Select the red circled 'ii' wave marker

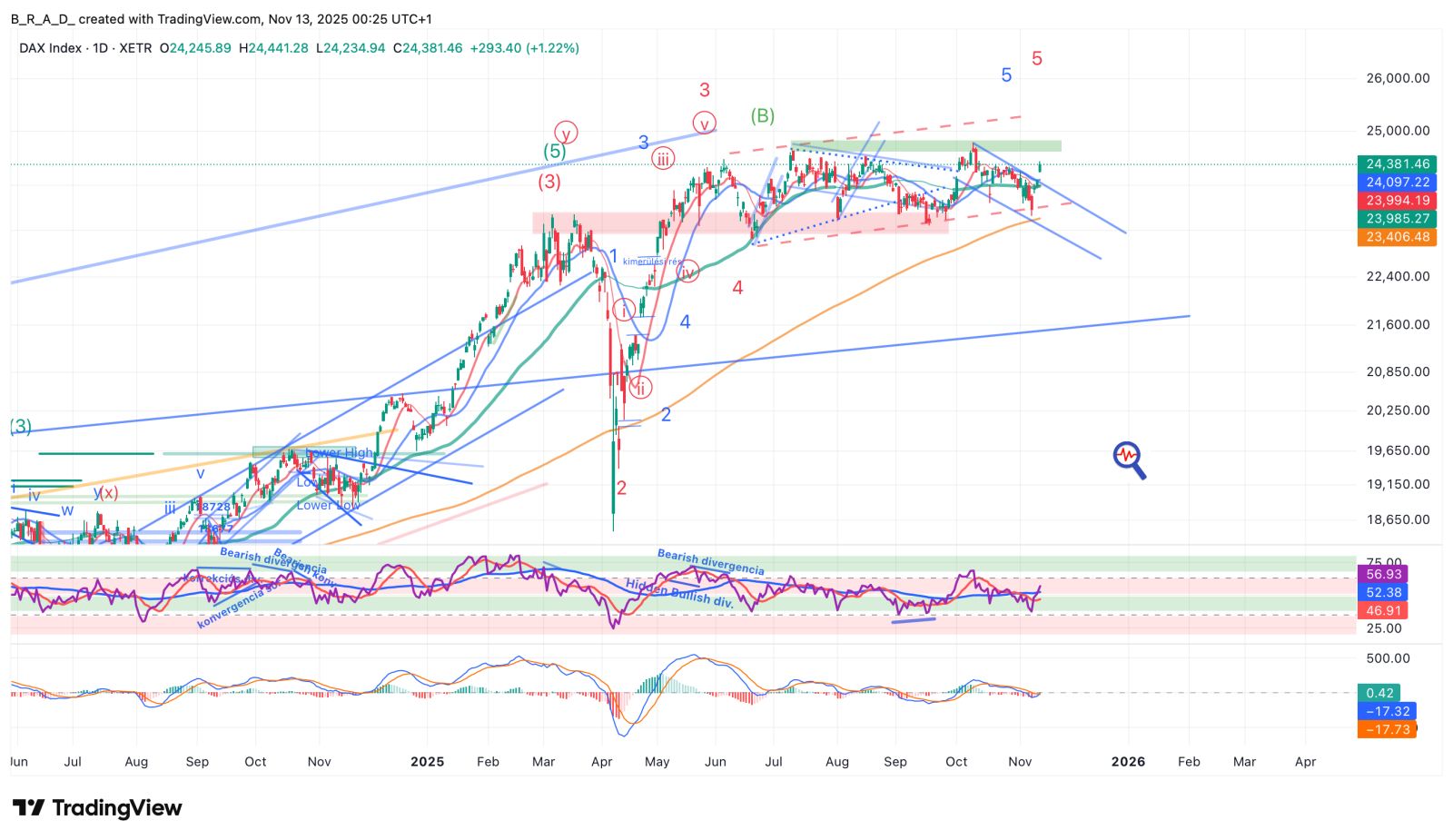(x=640, y=388)
